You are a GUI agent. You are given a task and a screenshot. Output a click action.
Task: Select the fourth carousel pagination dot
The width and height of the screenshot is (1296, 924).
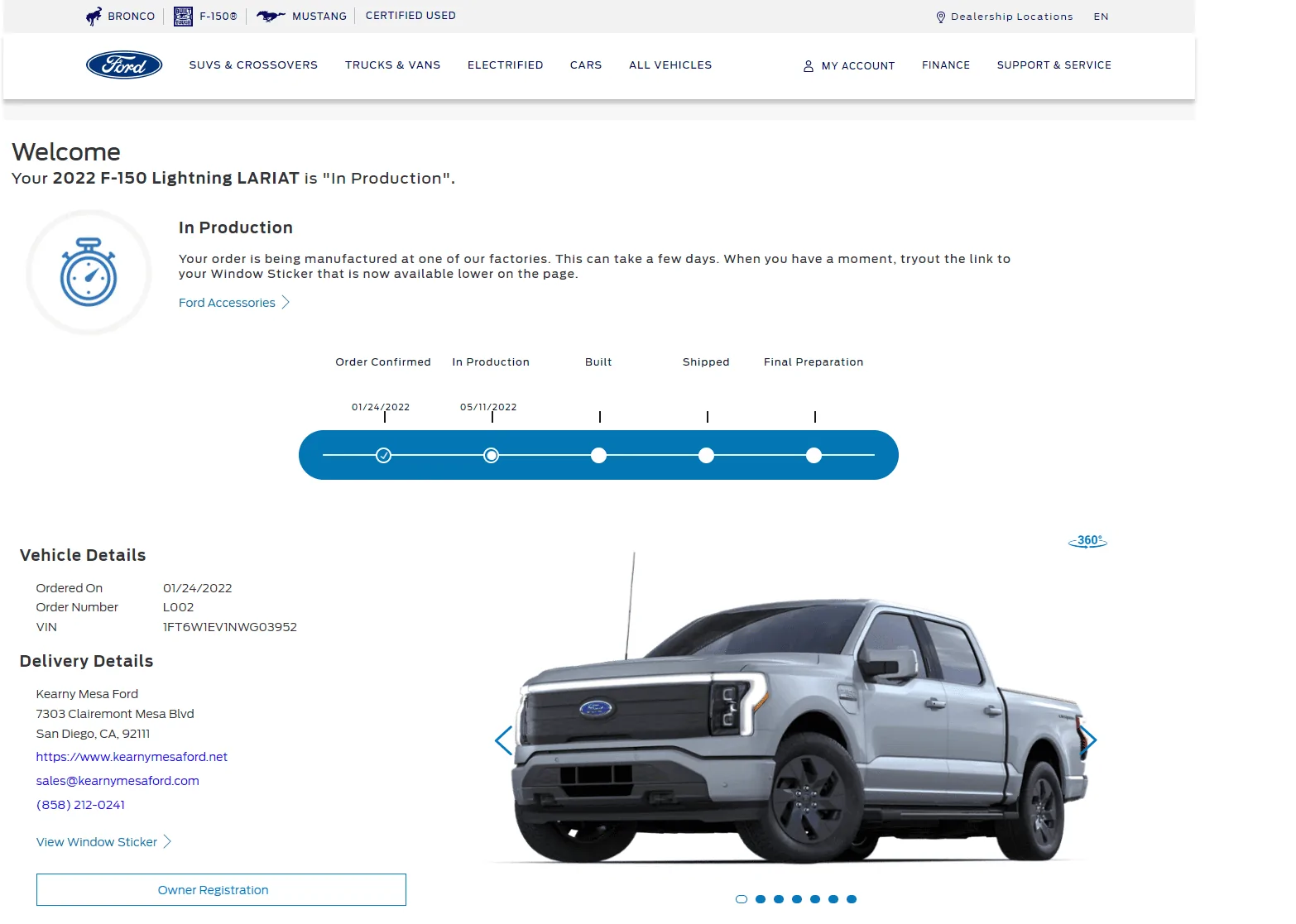tap(796, 898)
